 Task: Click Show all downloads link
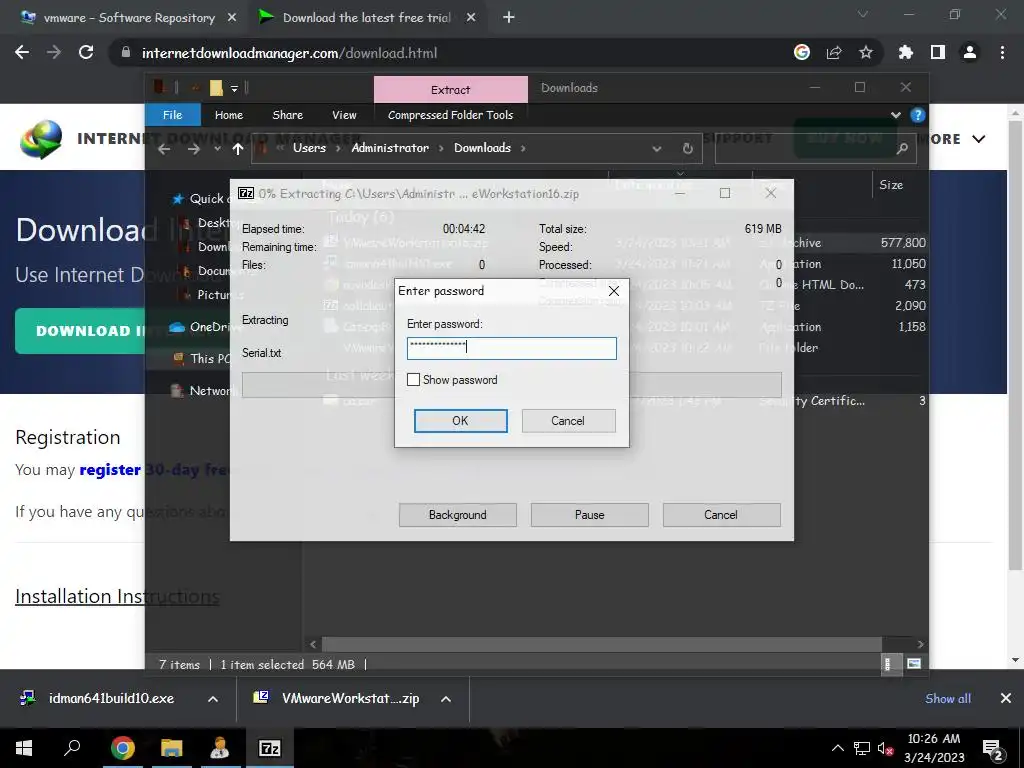pyautogui.click(x=948, y=698)
